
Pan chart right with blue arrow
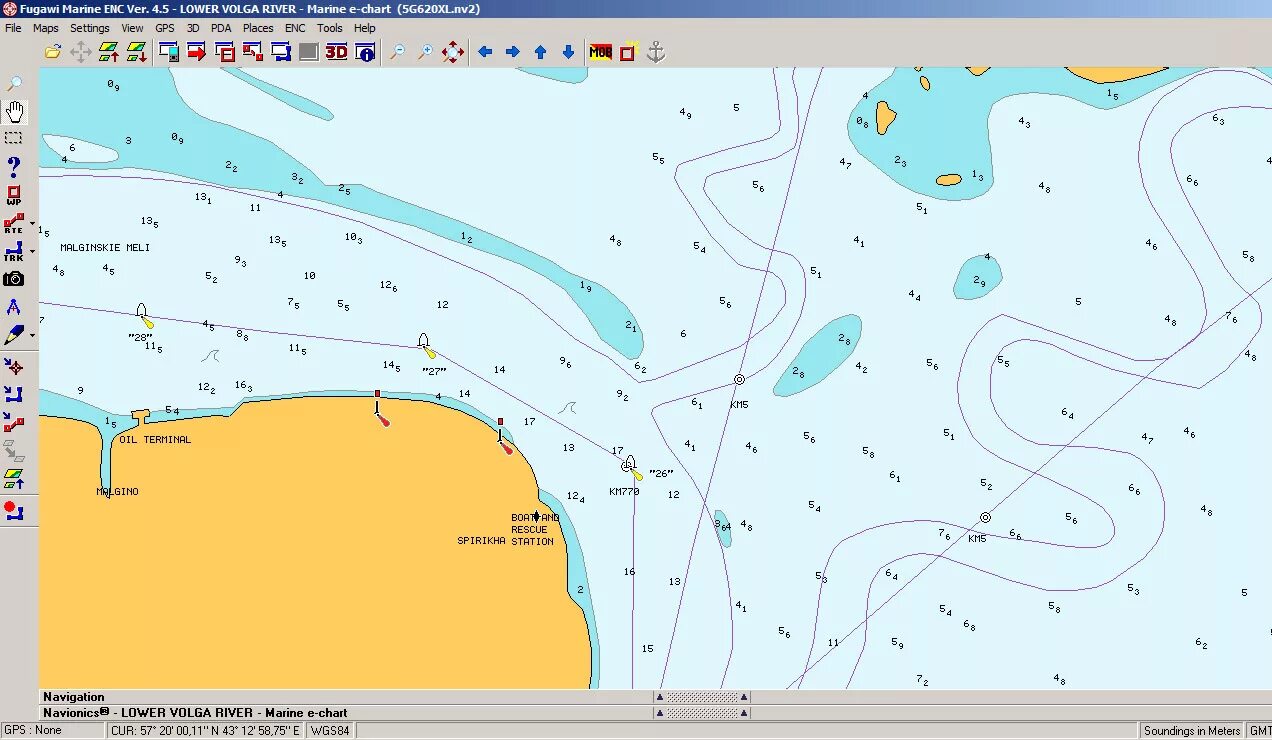click(x=513, y=52)
